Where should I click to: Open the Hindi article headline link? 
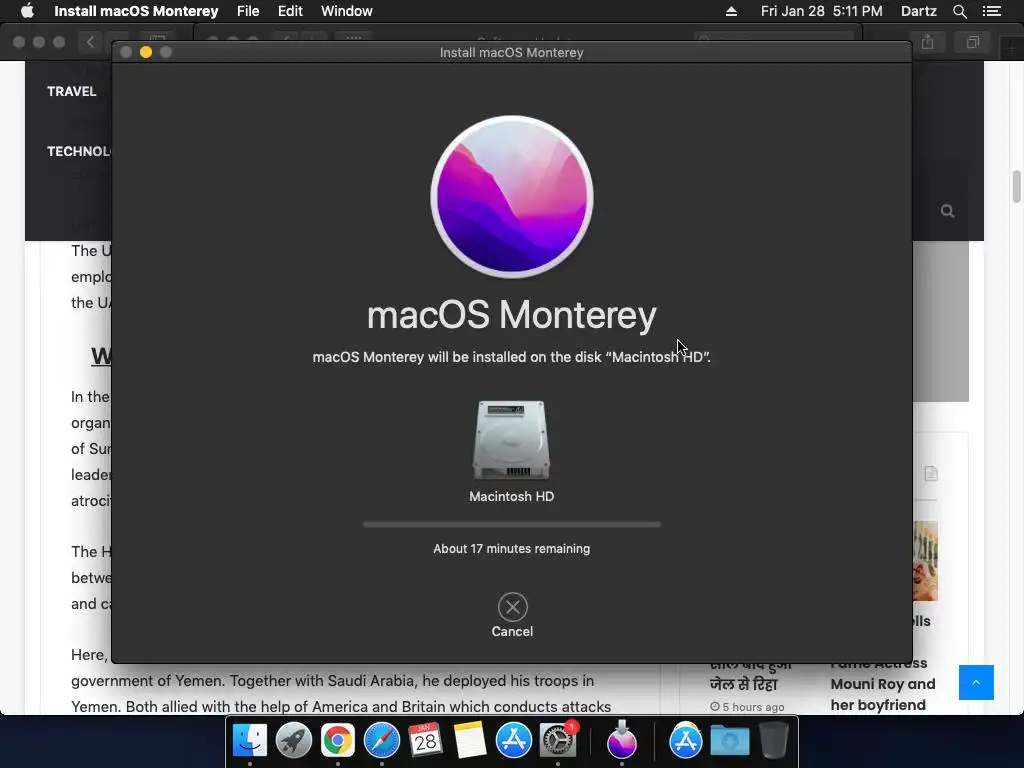click(x=750, y=674)
